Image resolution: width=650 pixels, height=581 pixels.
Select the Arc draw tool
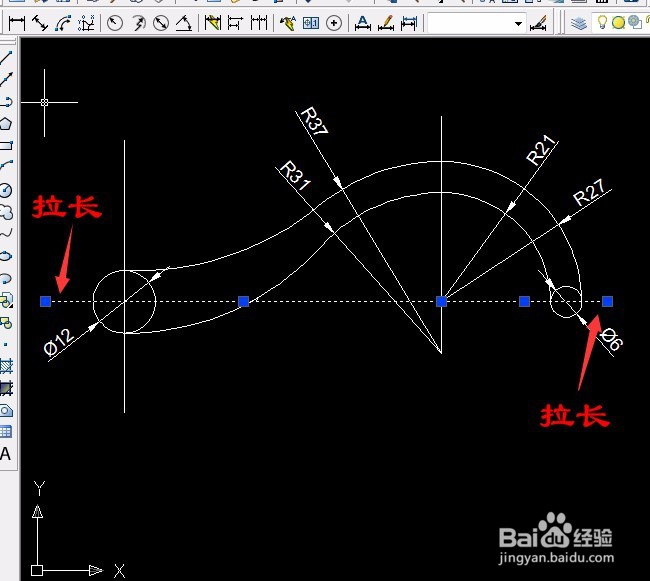(6, 167)
